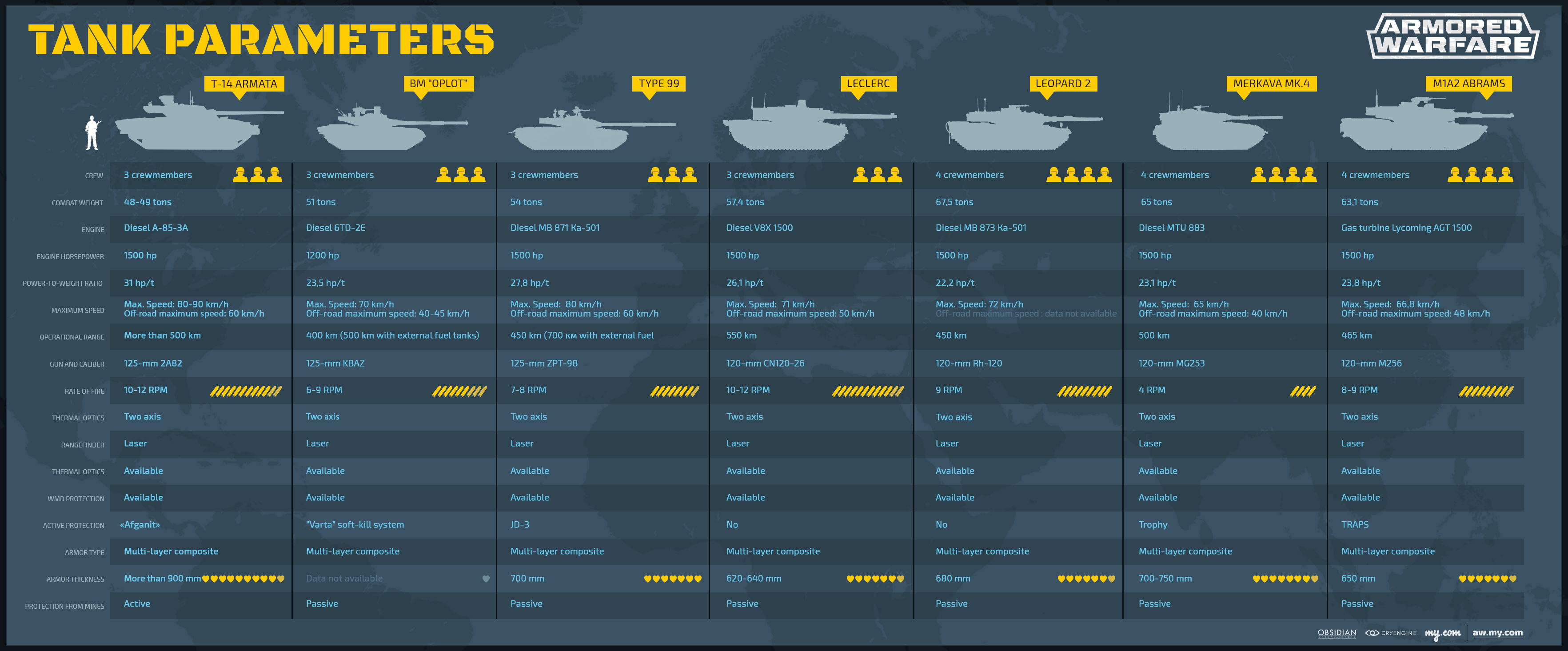The width and height of the screenshot is (1568, 651).
Task: Click the "JD-3" cell
Action: [x=520, y=525]
